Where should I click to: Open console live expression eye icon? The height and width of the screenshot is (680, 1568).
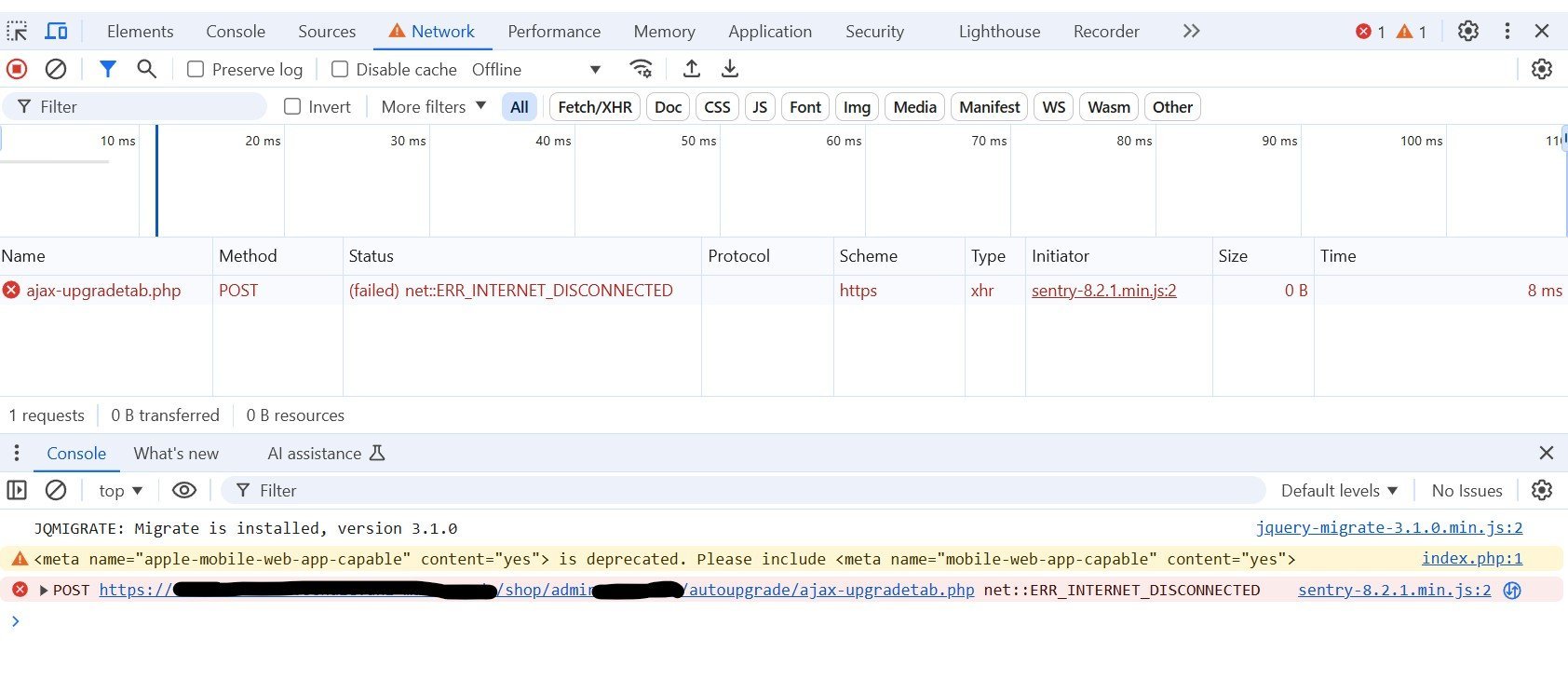pyautogui.click(x=184, y=490)
